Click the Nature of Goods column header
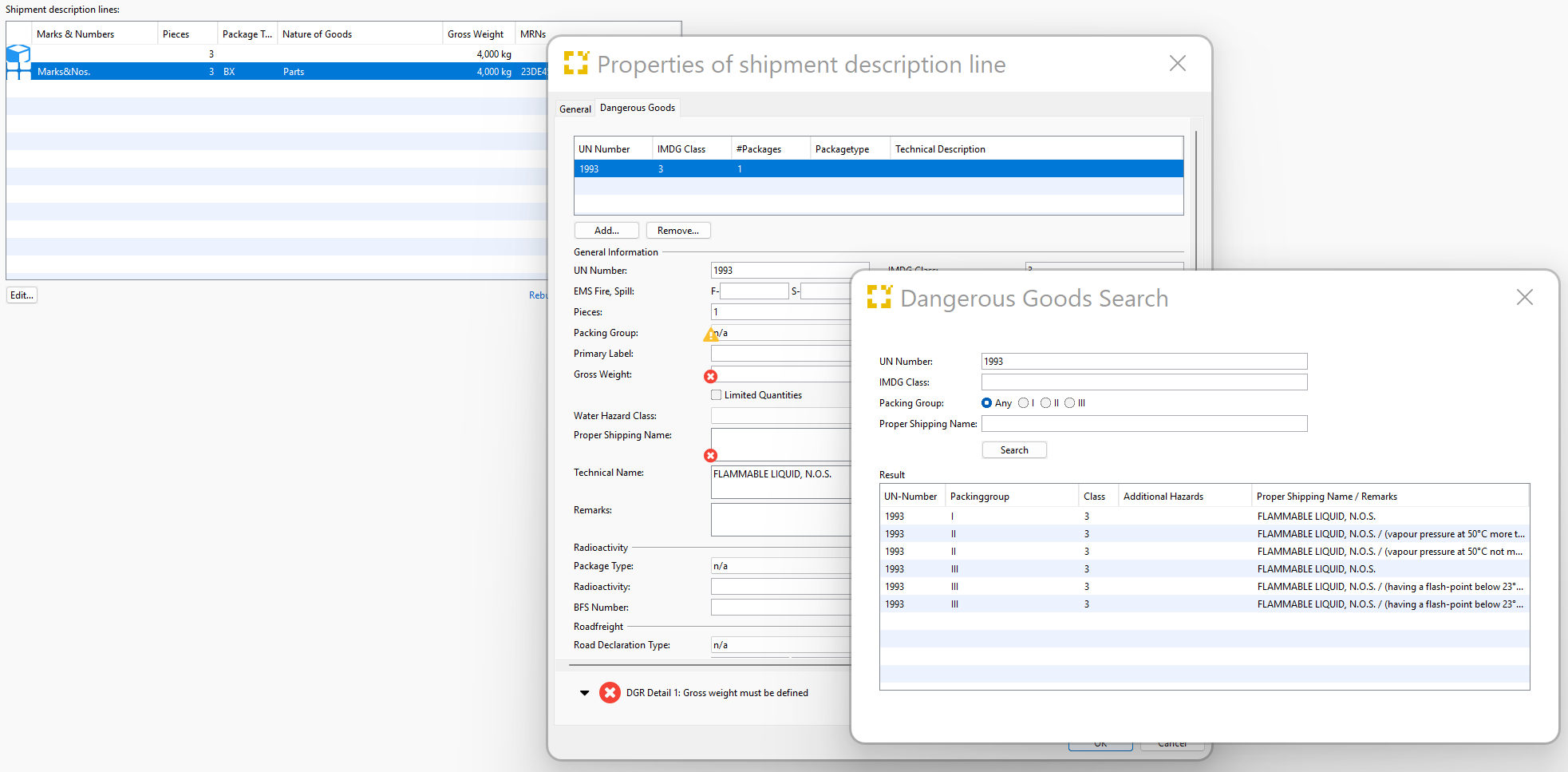Screen dimensions: 1568x772 pos(360,34)
